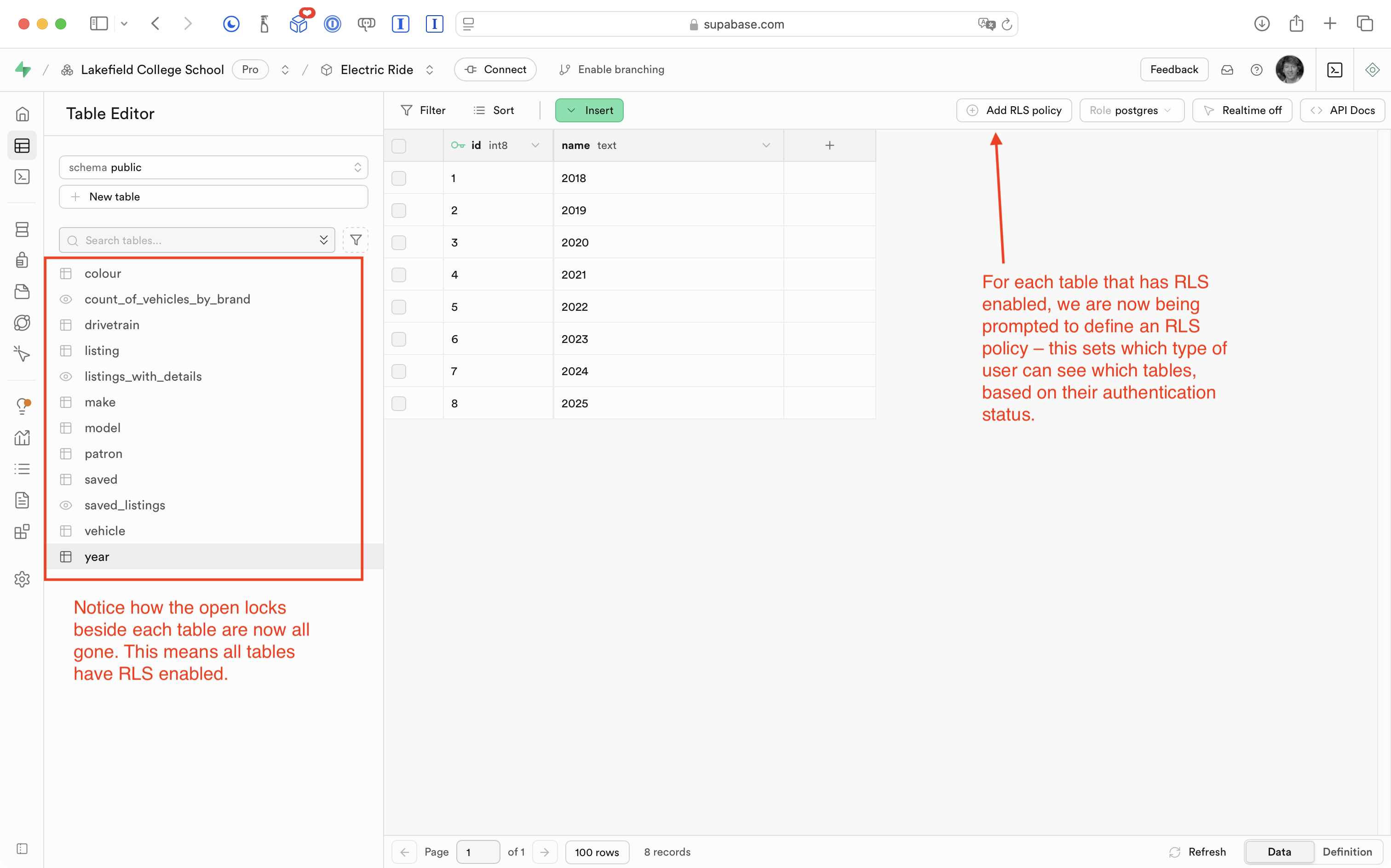Open the help question mark icon
1391x868 pixels.
(1256, 69)
